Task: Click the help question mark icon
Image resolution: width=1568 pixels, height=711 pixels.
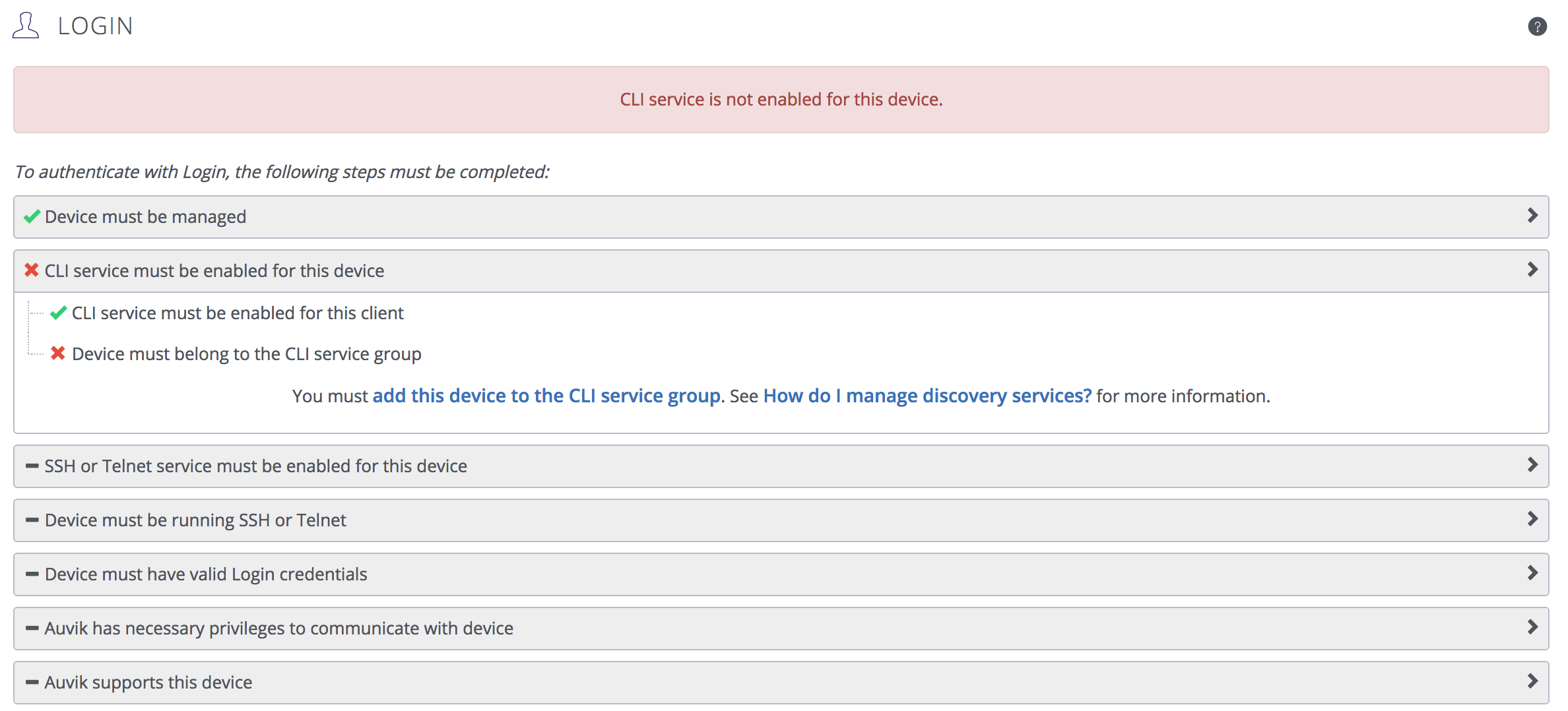Action: coord(1537,26)
